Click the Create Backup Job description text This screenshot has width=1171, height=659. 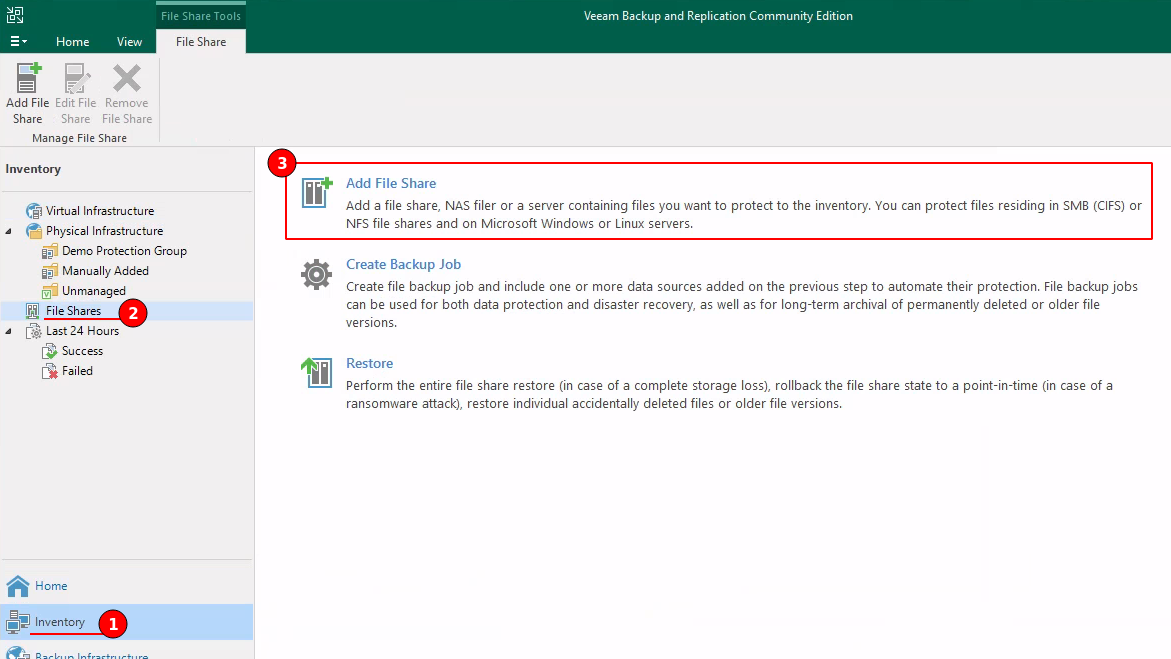(x=742, y=304)
